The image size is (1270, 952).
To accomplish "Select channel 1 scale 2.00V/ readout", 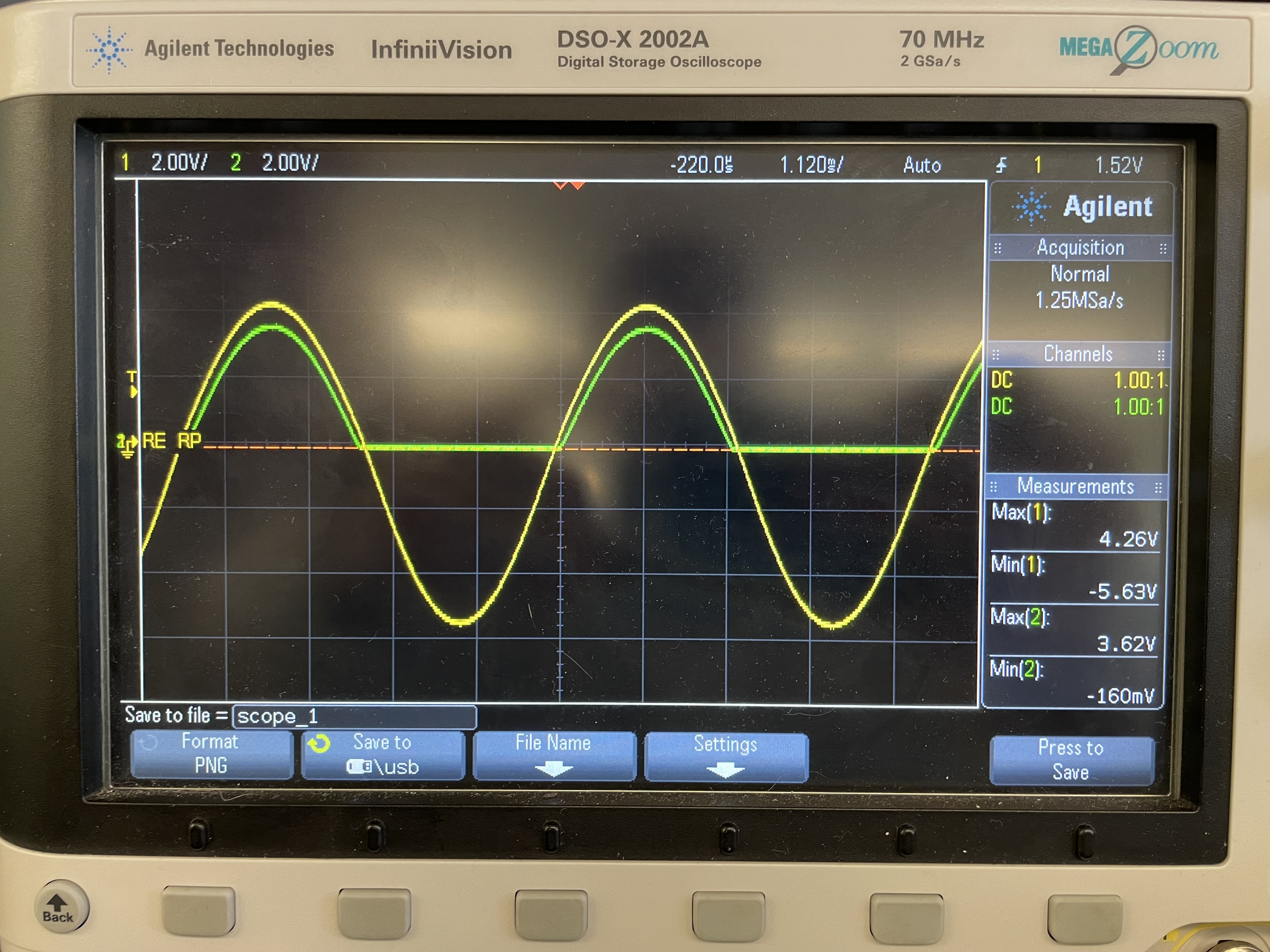I will [x=179, y=162].
